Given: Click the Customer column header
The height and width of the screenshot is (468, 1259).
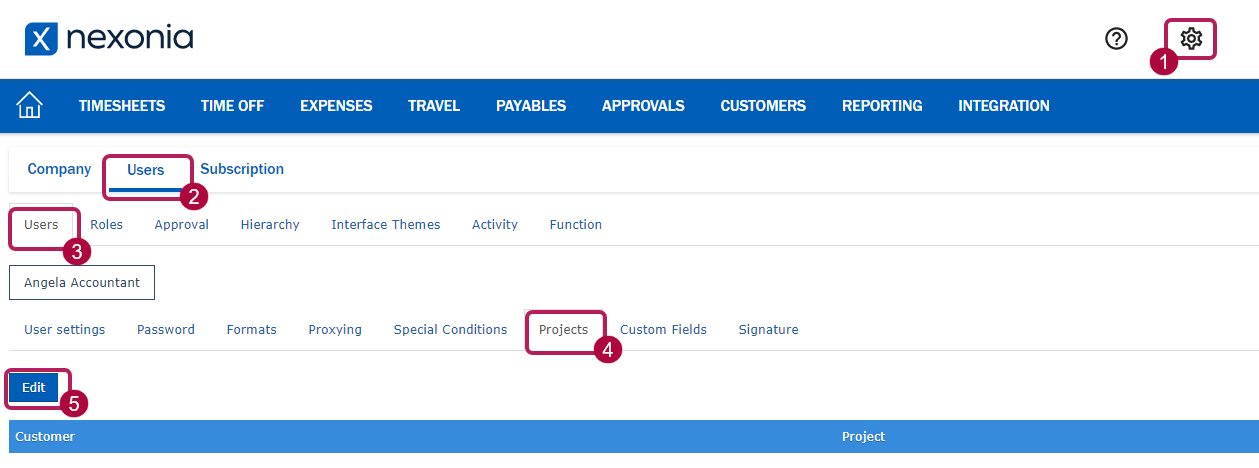Looking at the screenshot, I should [x=45, y=437].
